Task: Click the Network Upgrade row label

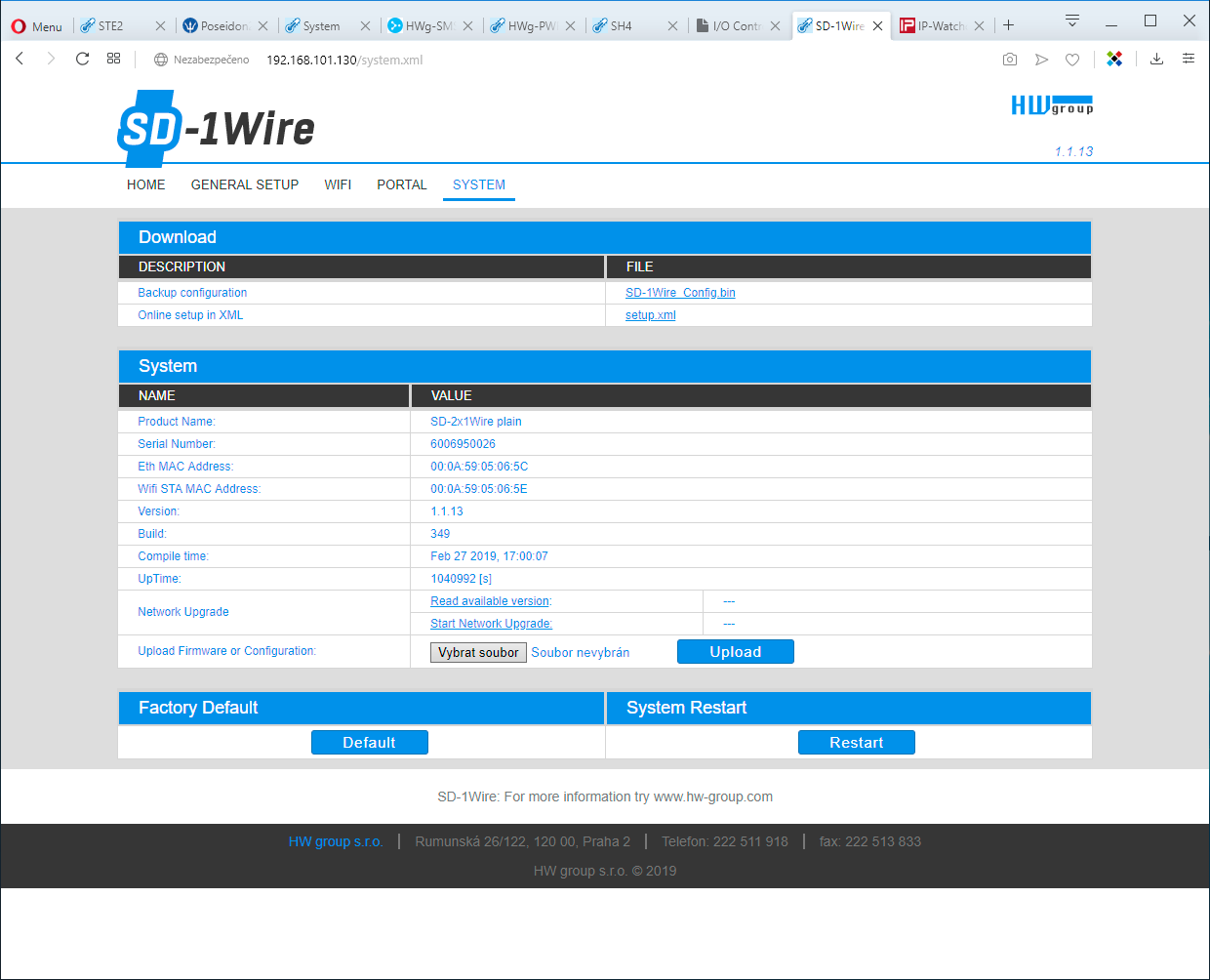Action: click(183, 612)
